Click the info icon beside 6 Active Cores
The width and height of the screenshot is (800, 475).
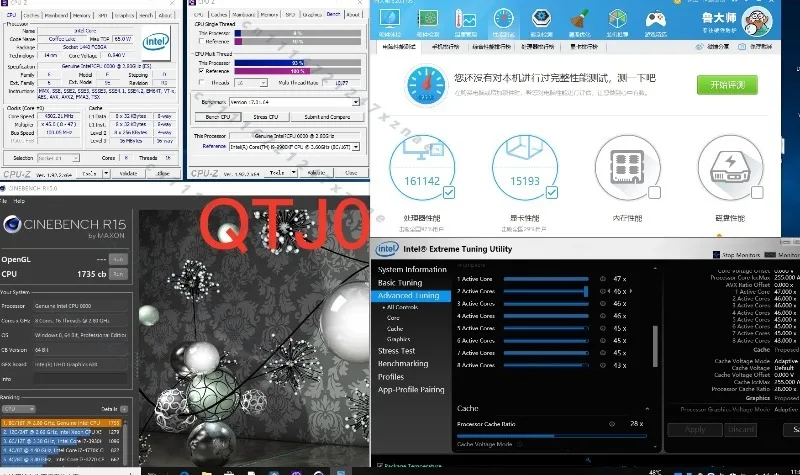(x=603, y=340)
